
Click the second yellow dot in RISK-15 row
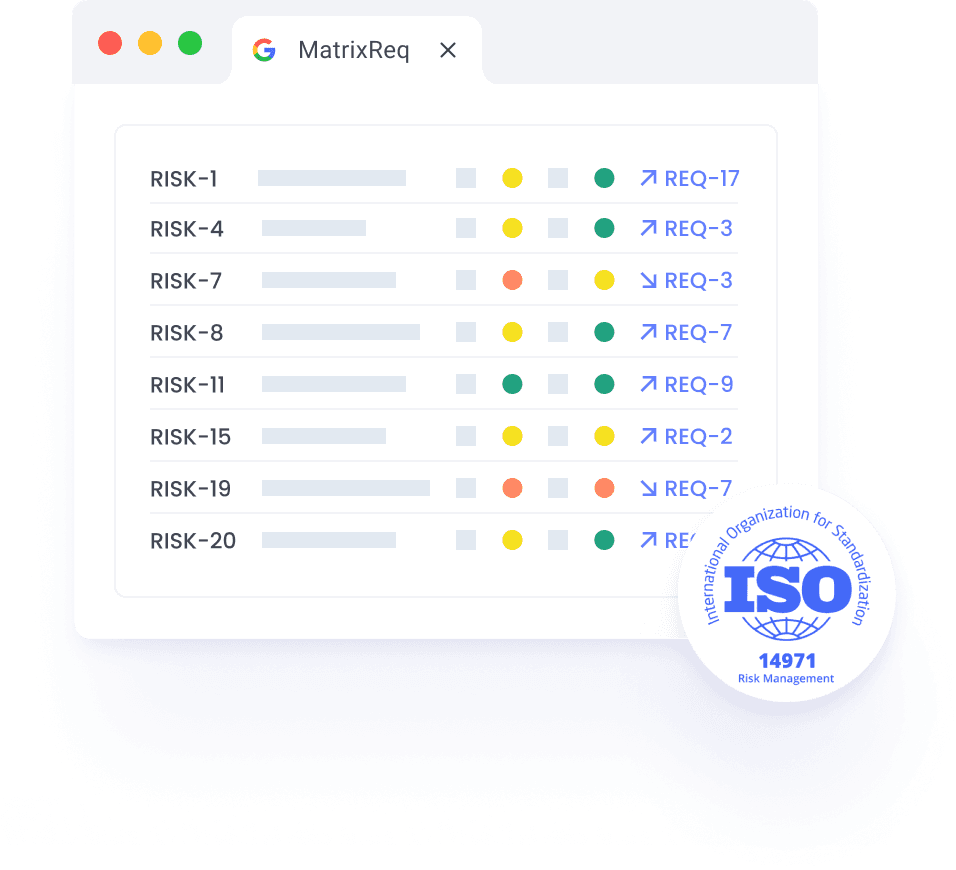pos(604,436)
